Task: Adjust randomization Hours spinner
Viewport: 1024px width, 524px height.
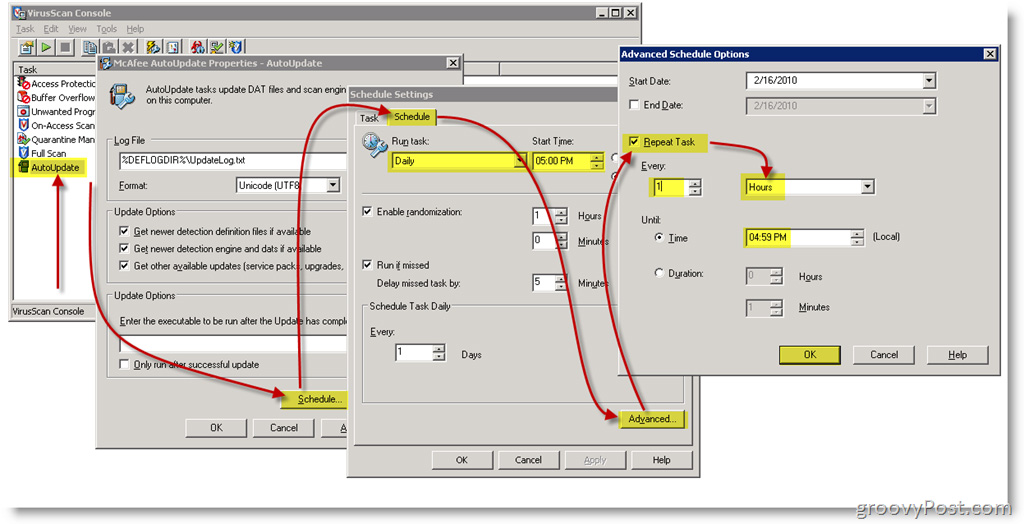Action: click(561, 216)
